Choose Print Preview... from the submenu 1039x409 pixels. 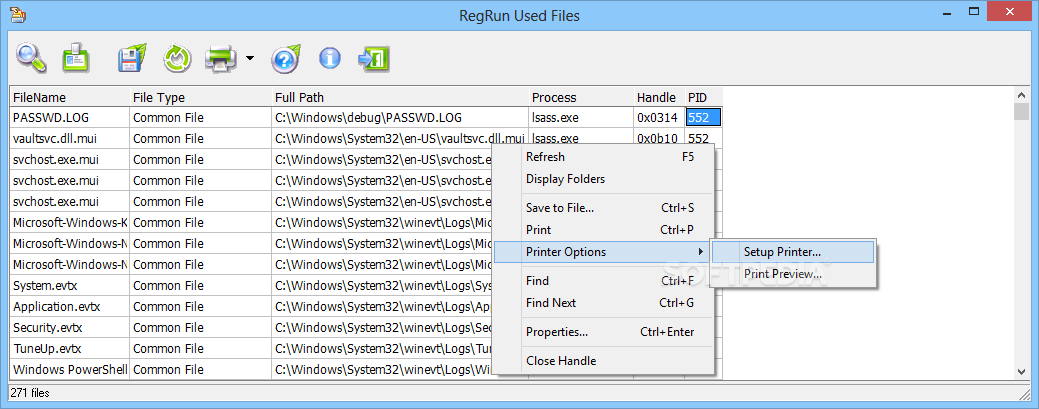(x=792, y=274)
